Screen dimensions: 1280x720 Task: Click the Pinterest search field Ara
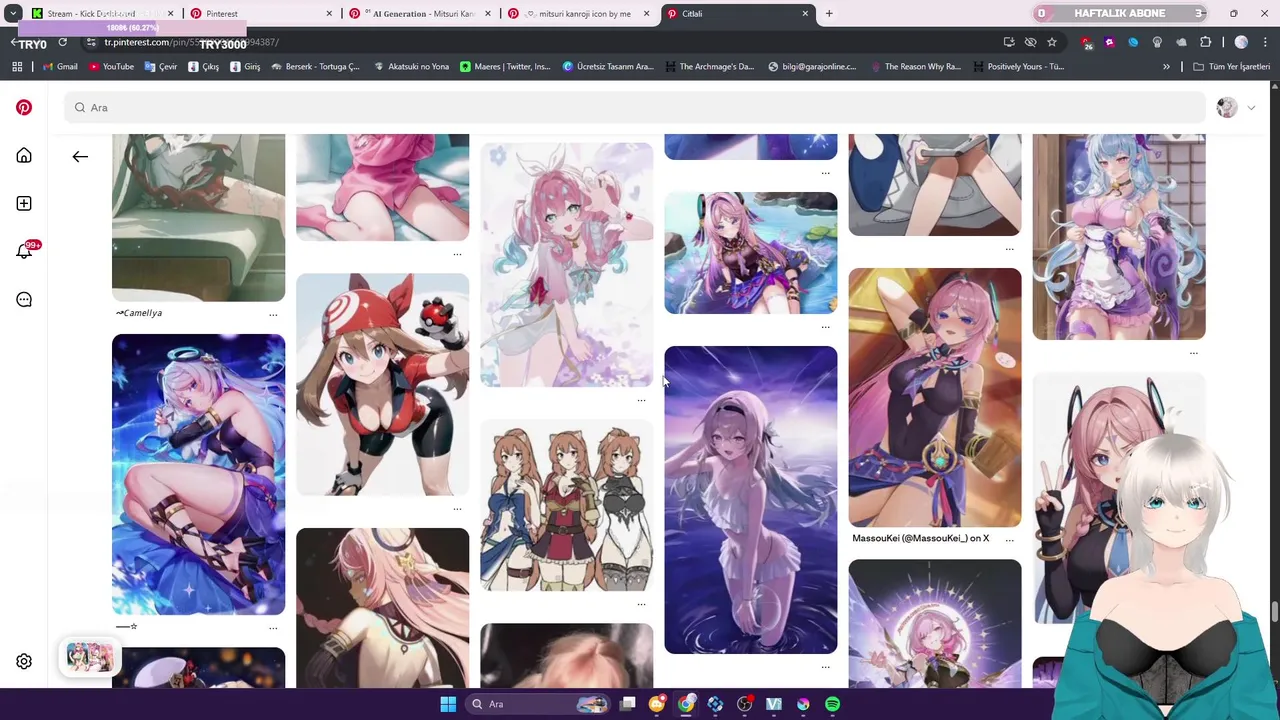[635, 107]
